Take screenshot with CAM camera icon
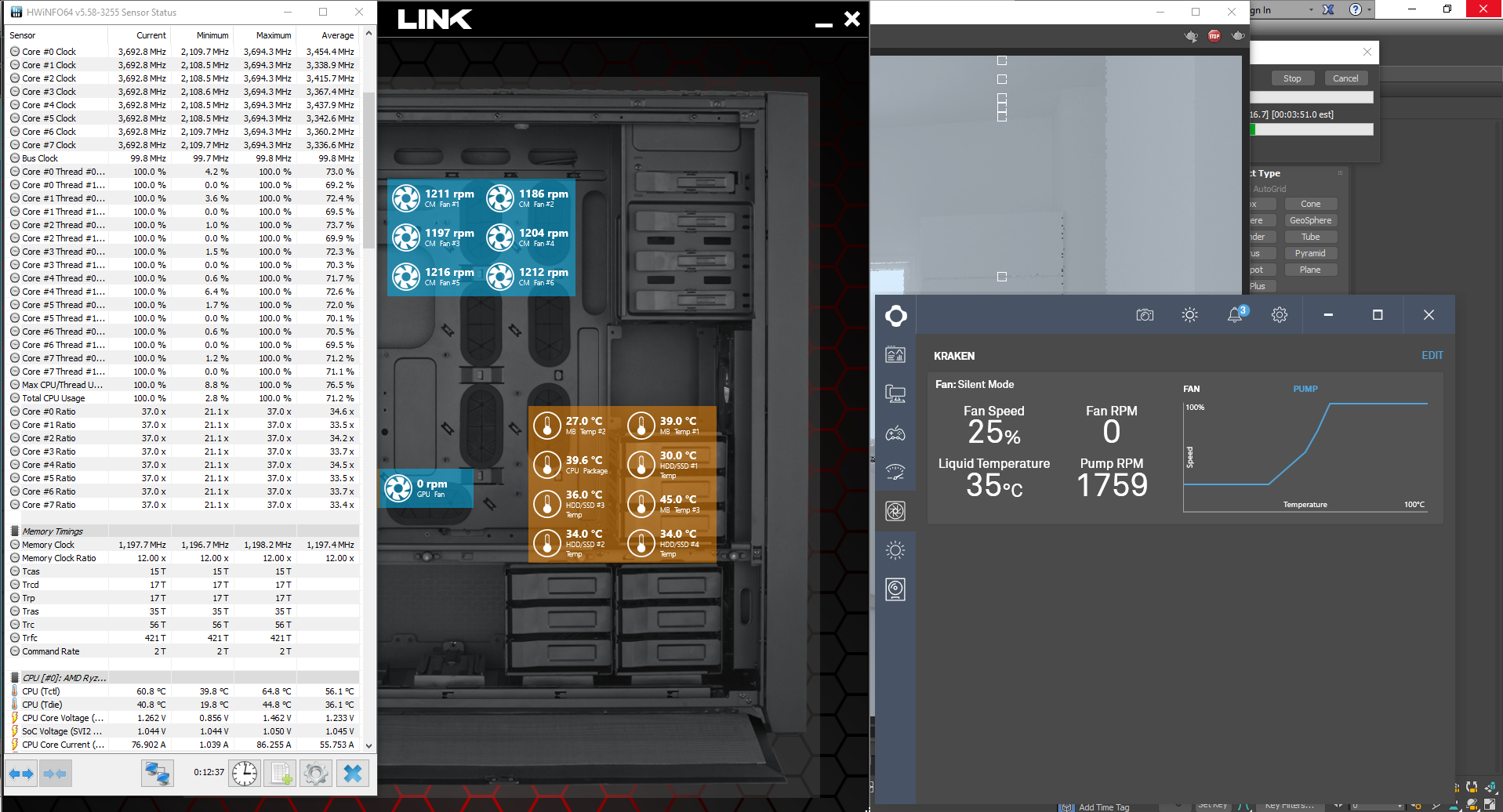The height and width of the screenshot is (812, 1503). (1145, 315)
